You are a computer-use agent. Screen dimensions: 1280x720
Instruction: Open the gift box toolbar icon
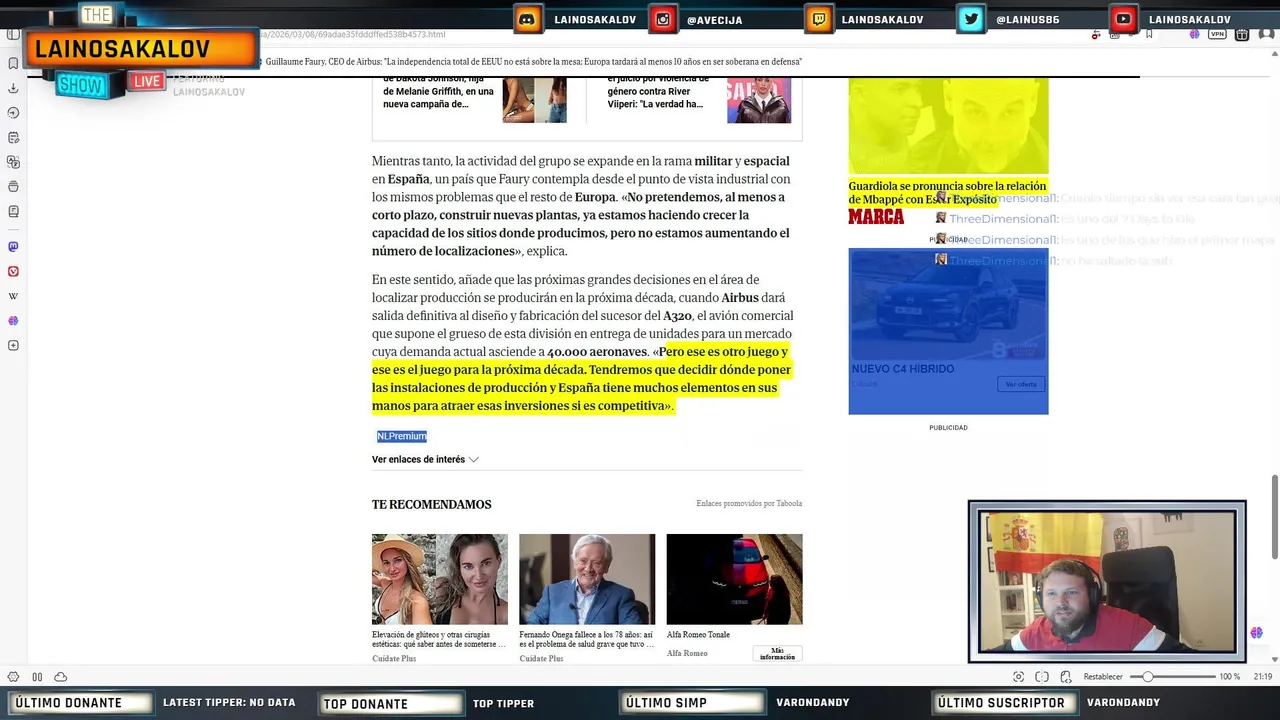[1241, 34]
